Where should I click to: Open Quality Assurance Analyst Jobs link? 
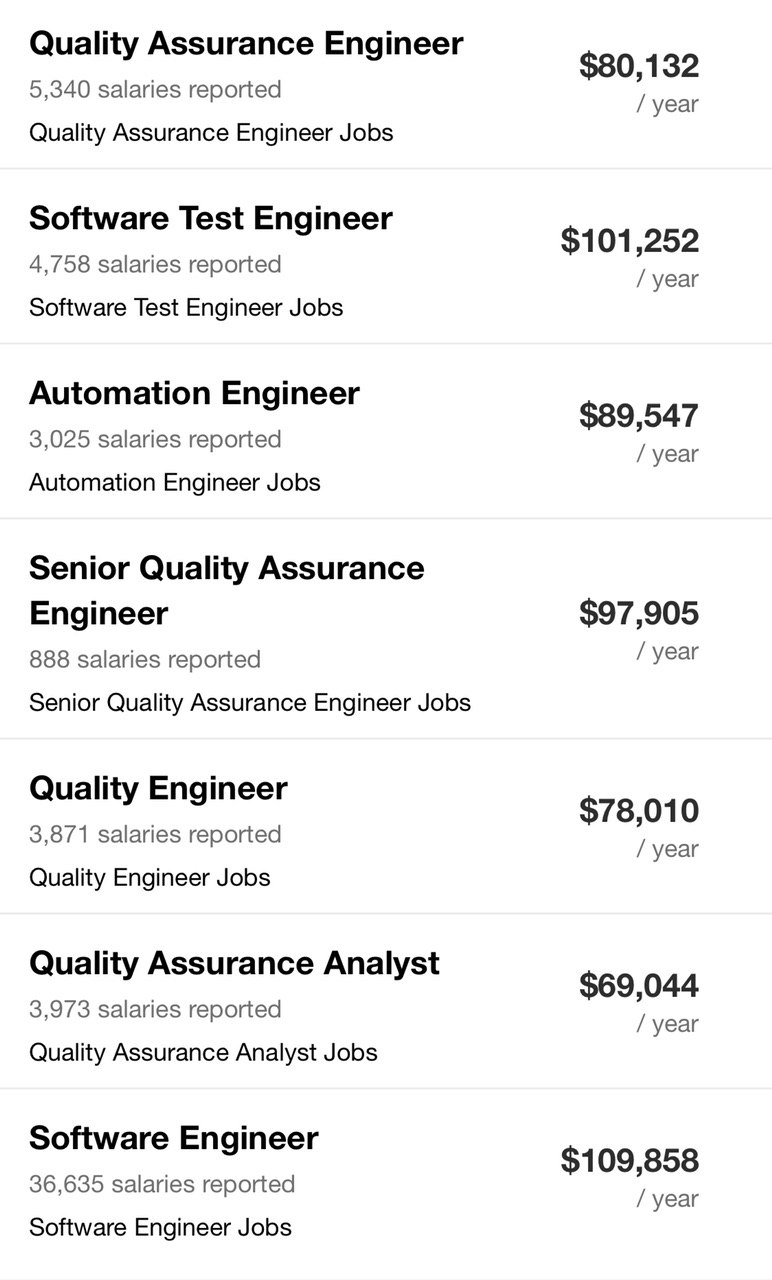[x=203, y=1052]
